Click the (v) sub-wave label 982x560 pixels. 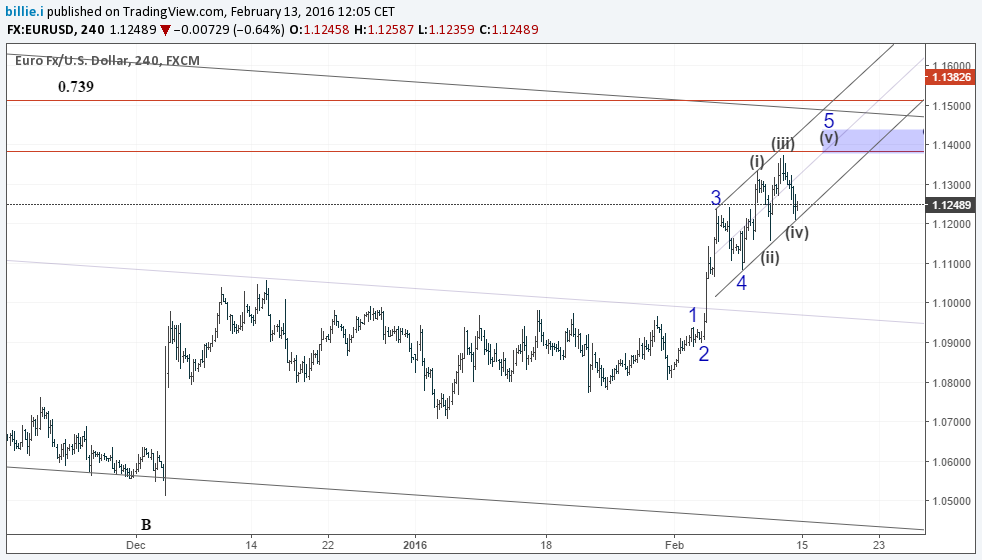point(829,138)
